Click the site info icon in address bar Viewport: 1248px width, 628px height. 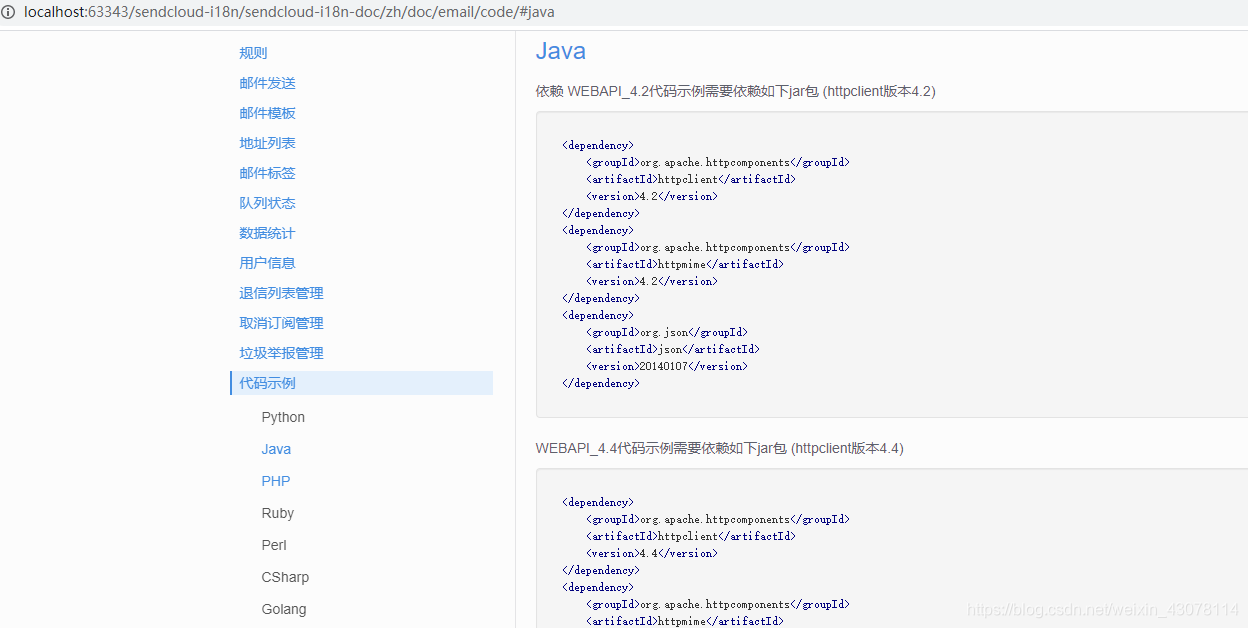9,13
